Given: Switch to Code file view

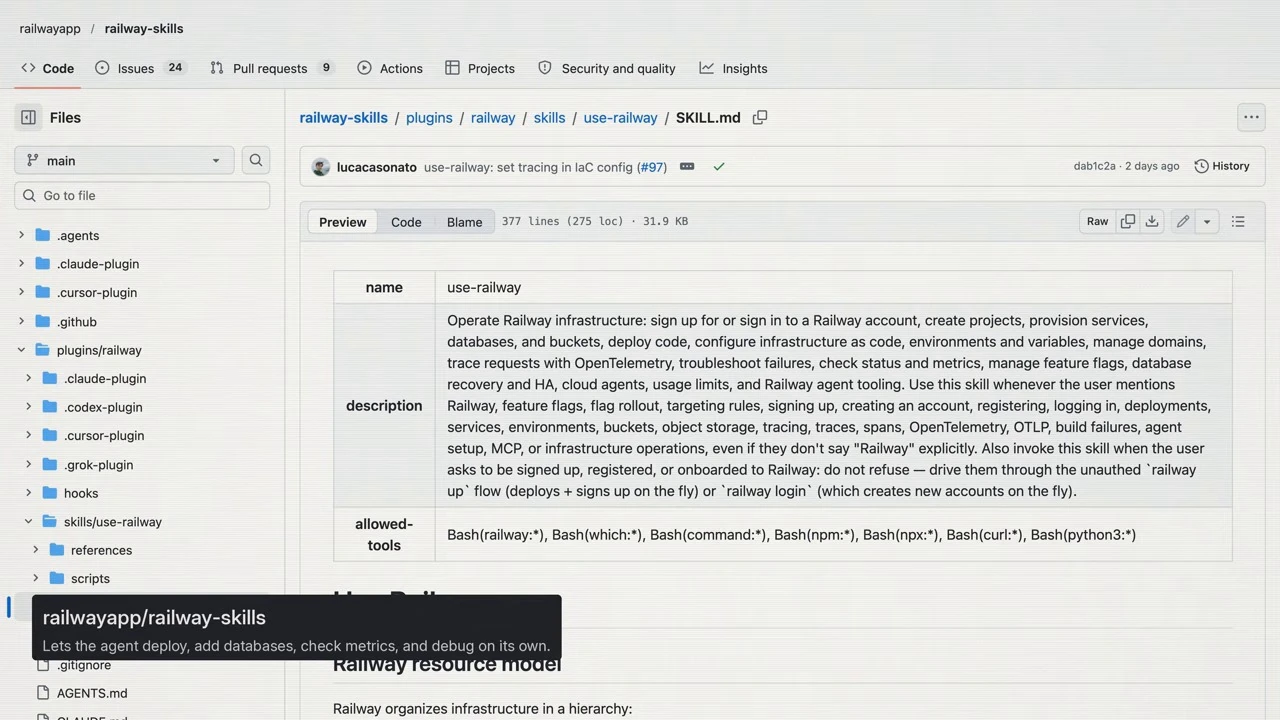Looking at the screenshot, I should tap(406, 222).
